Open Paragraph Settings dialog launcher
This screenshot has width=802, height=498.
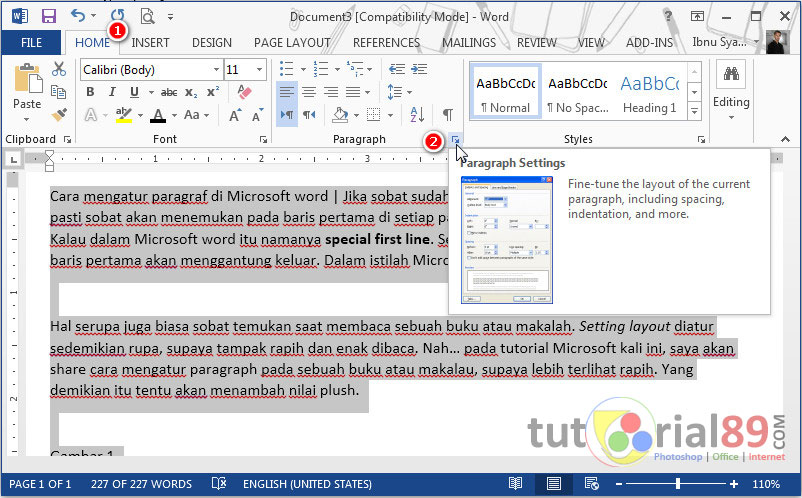455,139
